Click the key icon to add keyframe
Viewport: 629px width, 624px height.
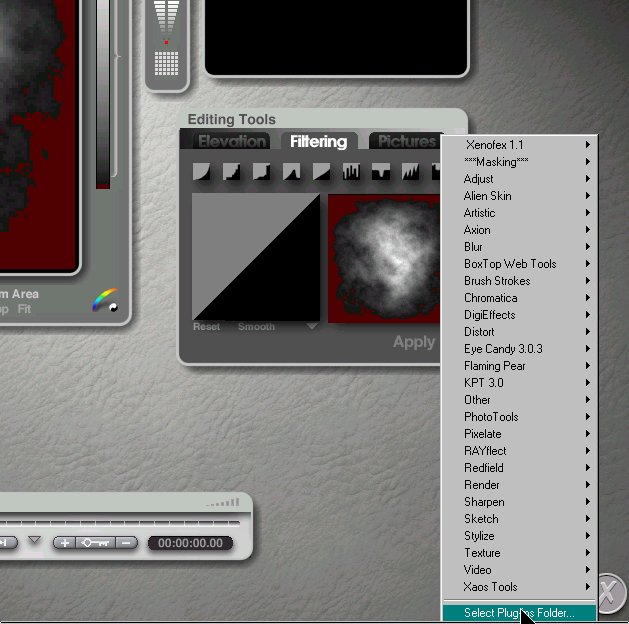[95, 542]
